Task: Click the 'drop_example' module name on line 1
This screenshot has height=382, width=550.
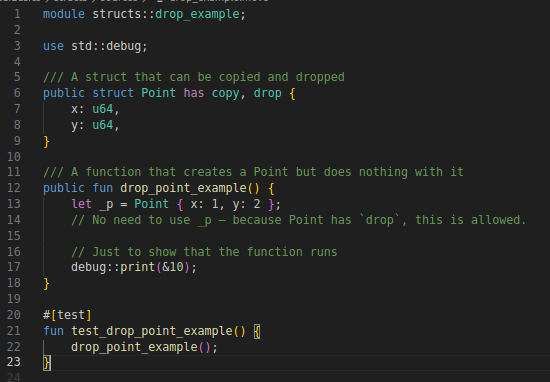Action: click(x=197, y=14)
